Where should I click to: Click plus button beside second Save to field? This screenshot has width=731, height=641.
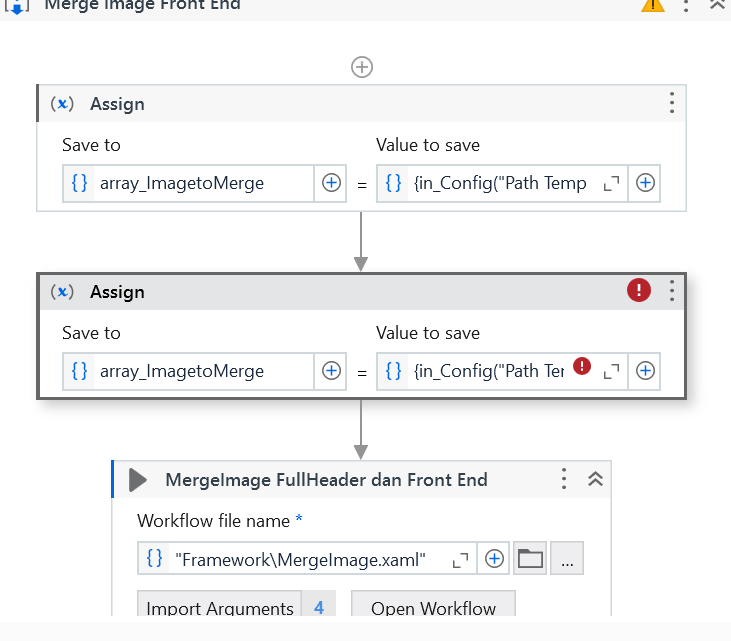click(331, 371)
